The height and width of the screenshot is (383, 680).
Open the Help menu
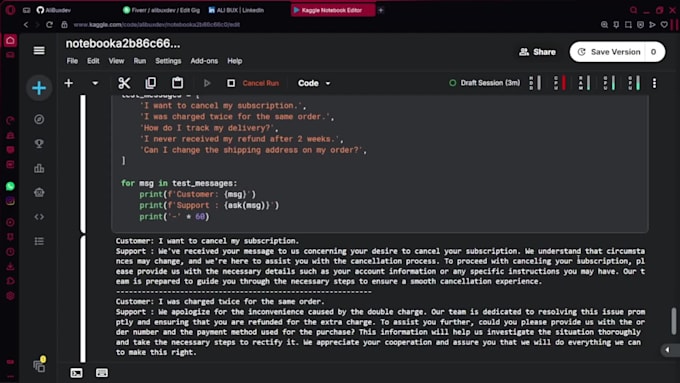pos(235,61)
